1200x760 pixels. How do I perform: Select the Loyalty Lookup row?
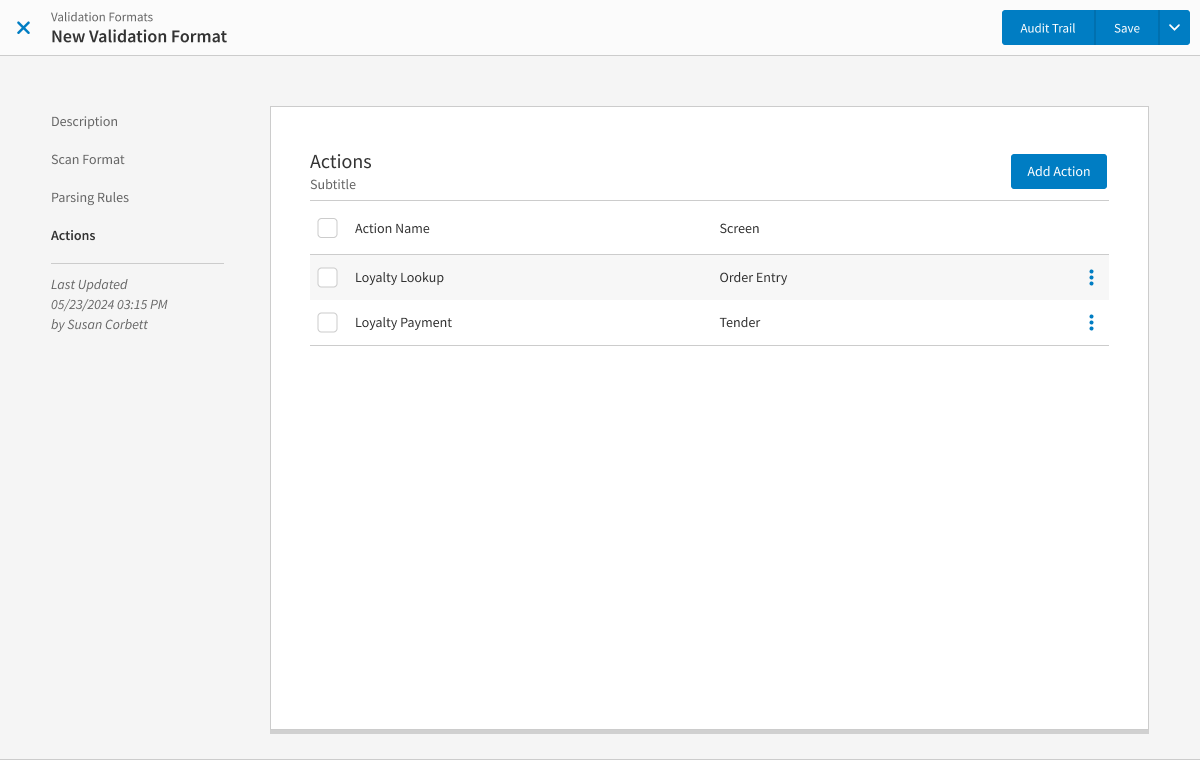pyautogui.click(x=399, y=277)
